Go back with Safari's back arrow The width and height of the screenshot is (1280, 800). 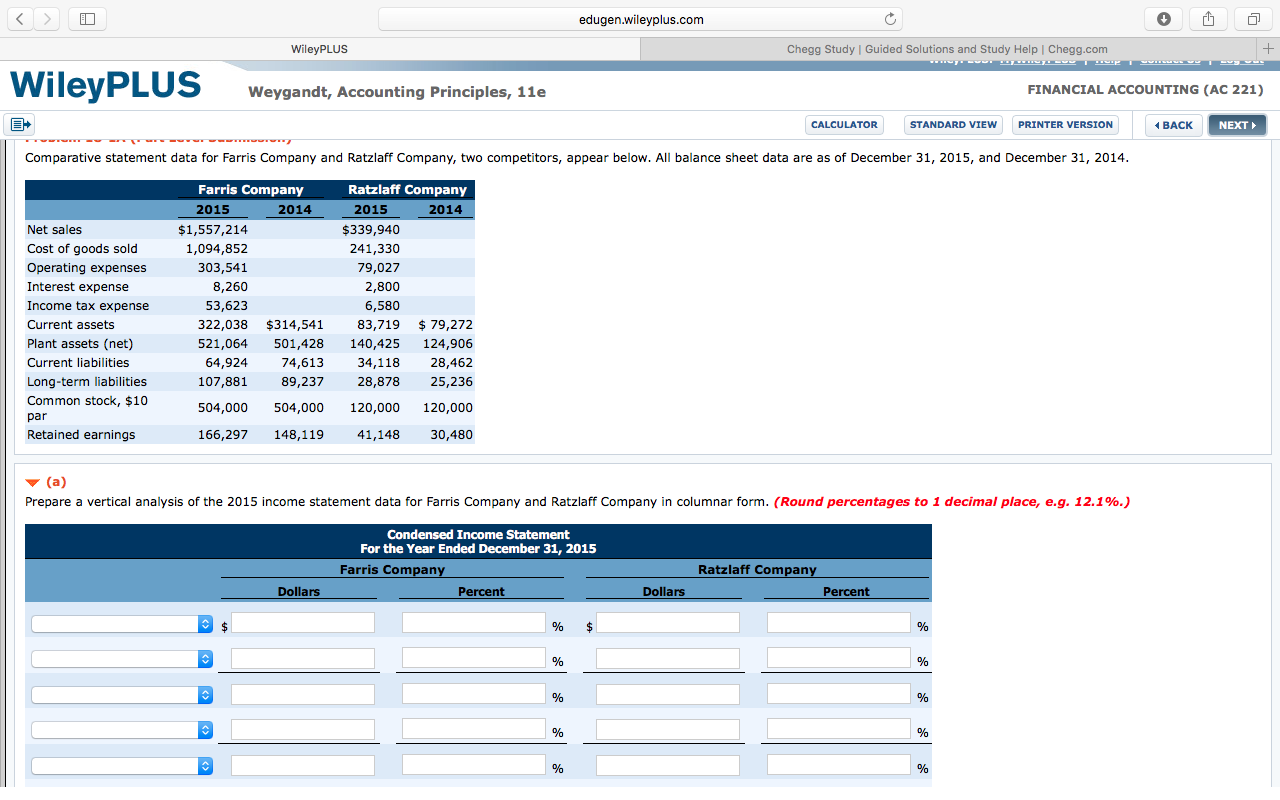pyautogui.click(x=20, y=19)
